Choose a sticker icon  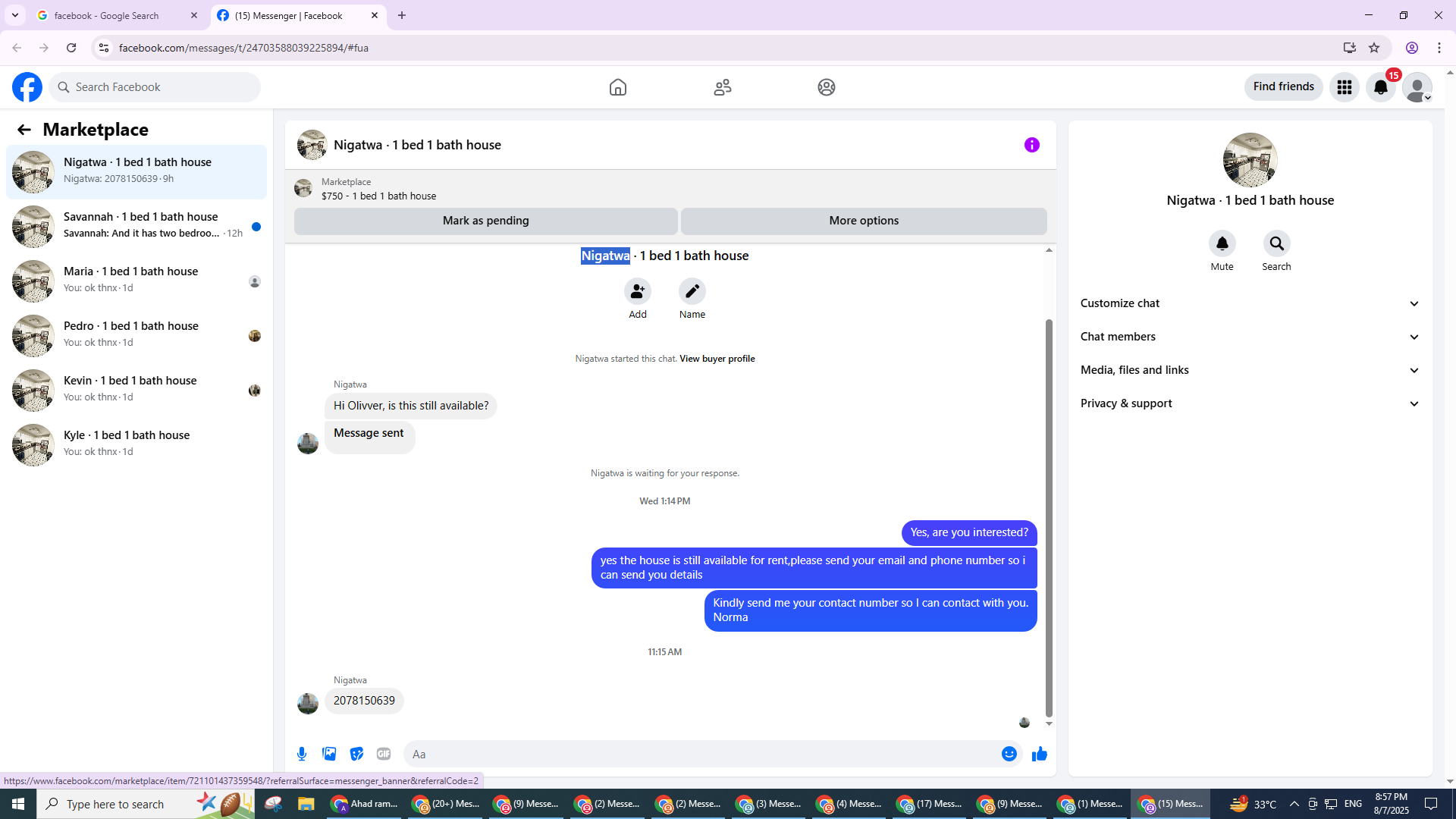356,754
